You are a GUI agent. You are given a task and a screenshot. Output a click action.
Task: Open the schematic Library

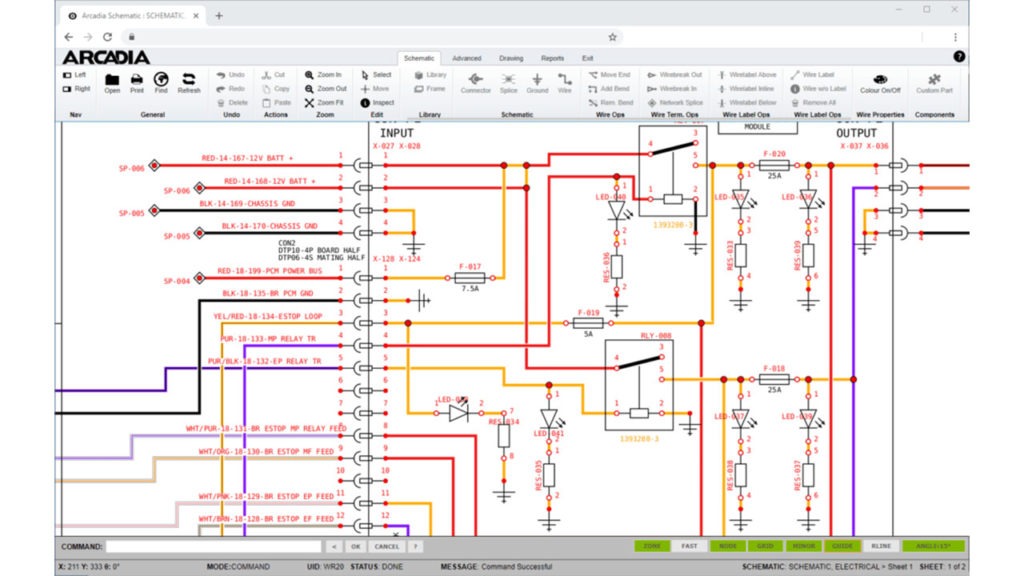[428, 73]
